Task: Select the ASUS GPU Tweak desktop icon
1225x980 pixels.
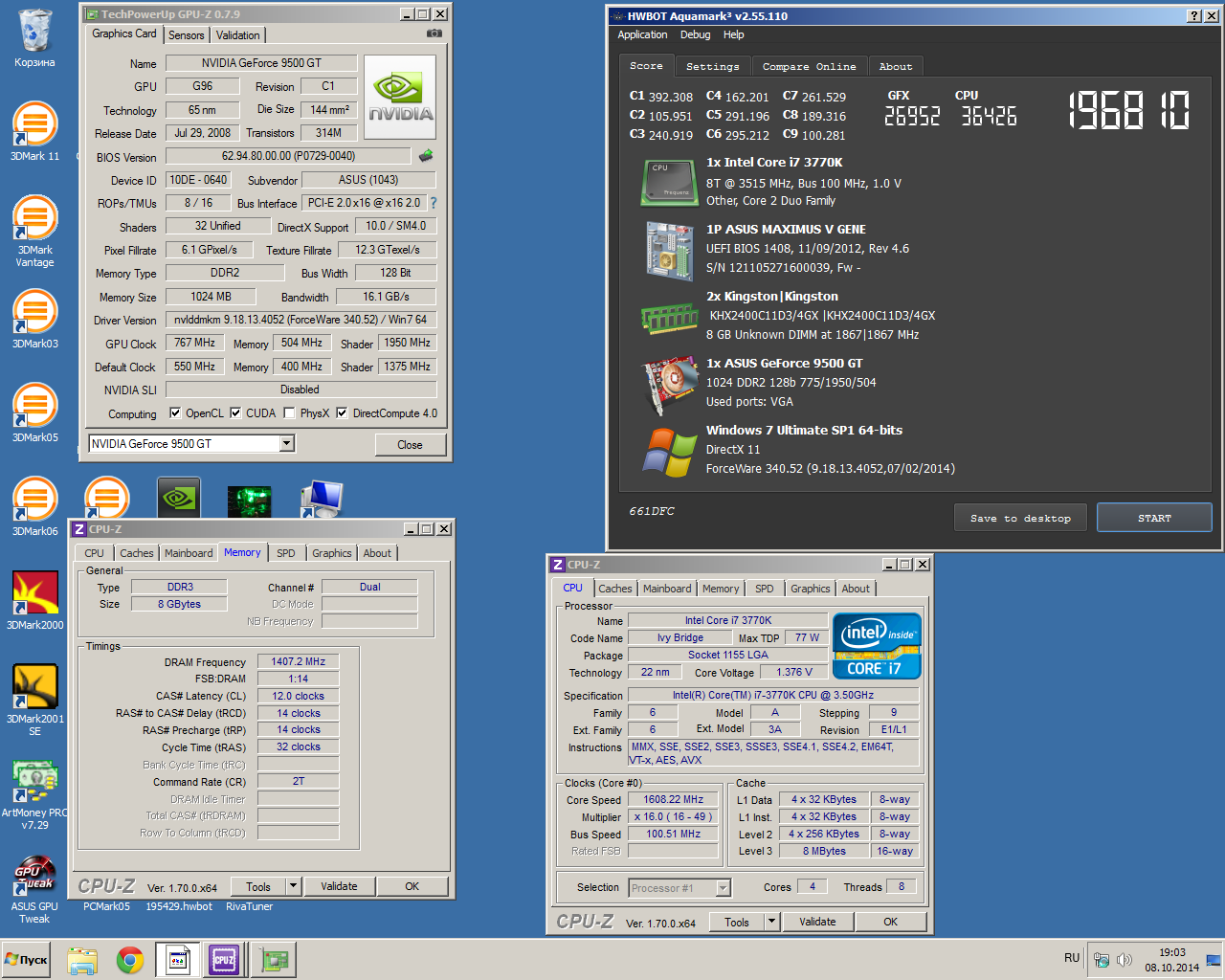Action: point(34,888)
